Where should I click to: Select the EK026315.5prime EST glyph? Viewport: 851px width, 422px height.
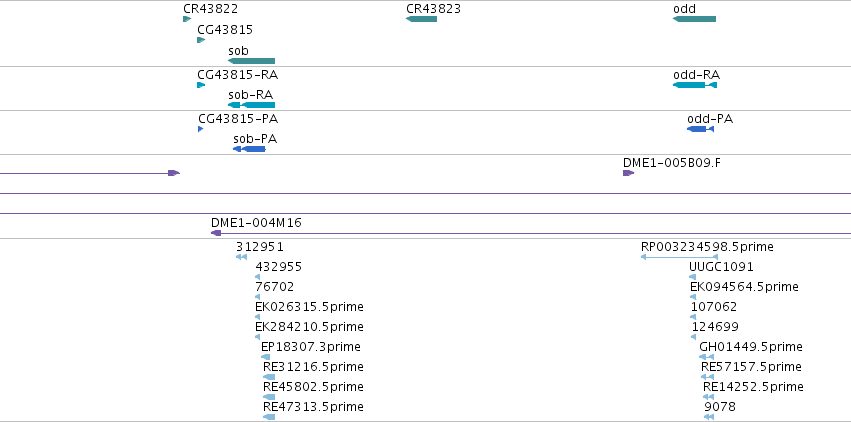pyautogui.click(x=257, y=317)
